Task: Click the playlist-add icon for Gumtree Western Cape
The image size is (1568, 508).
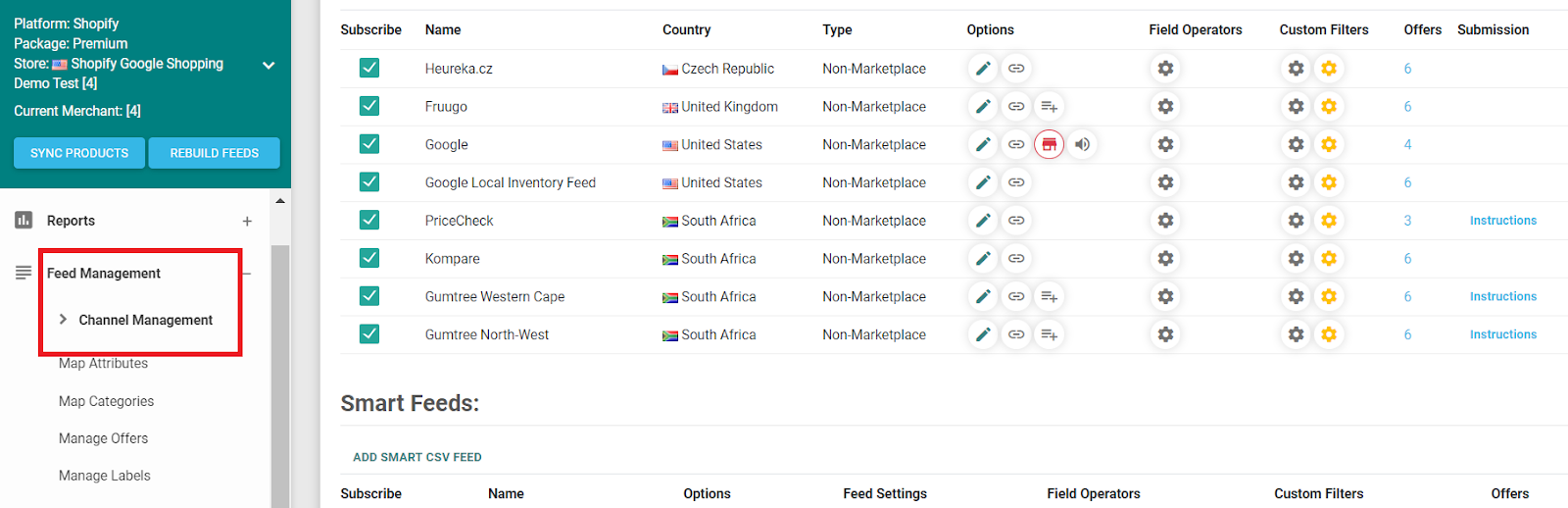Action: tap(1049, 297)
